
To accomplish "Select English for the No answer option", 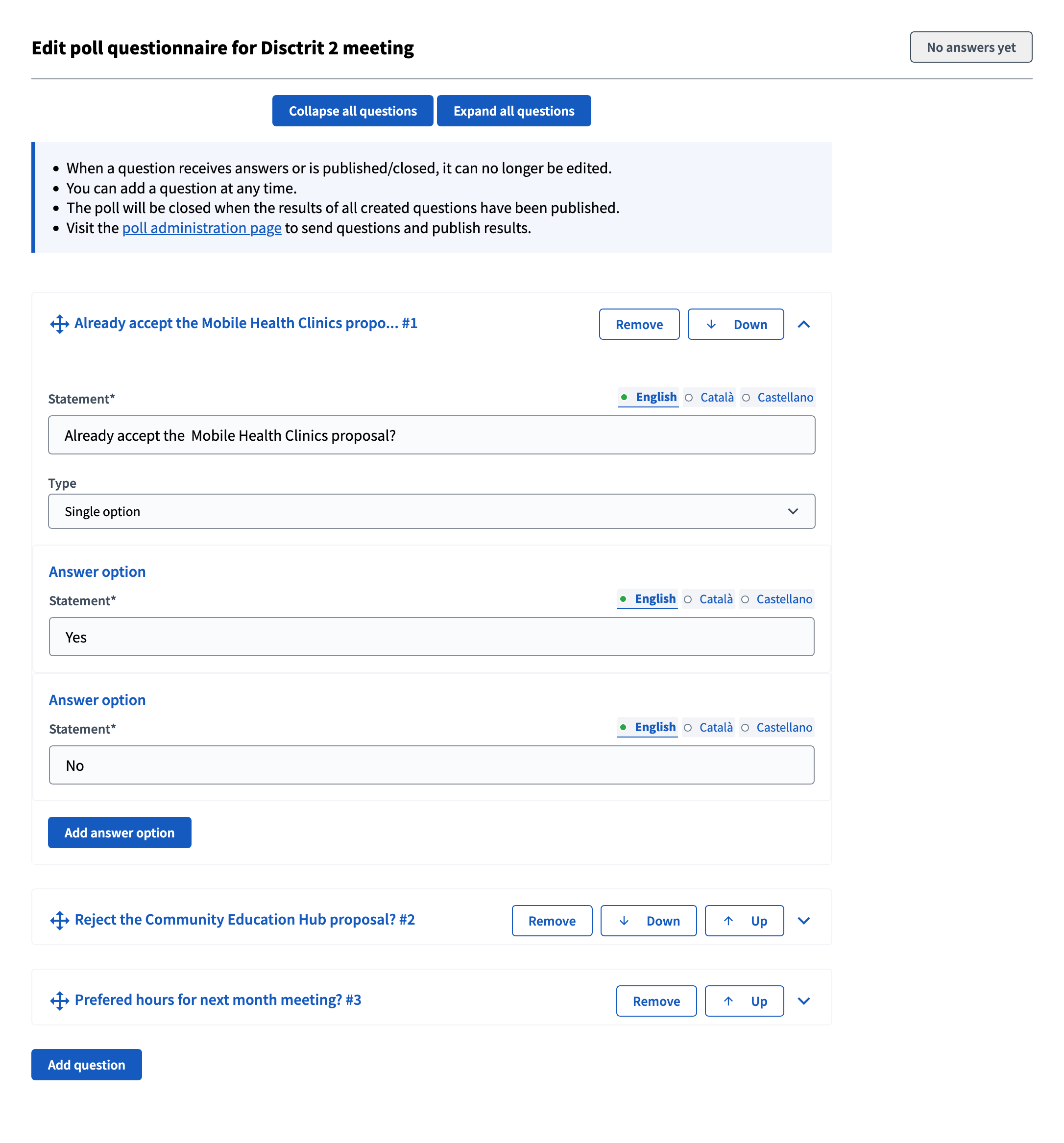I will coord(655,727).
